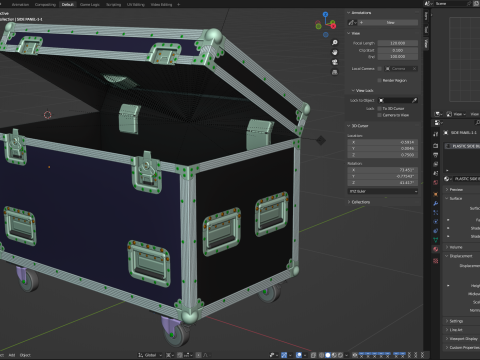Open the Scene properties tab icon
The height and width of the screenshot is (360, 480).
[436, 173]
